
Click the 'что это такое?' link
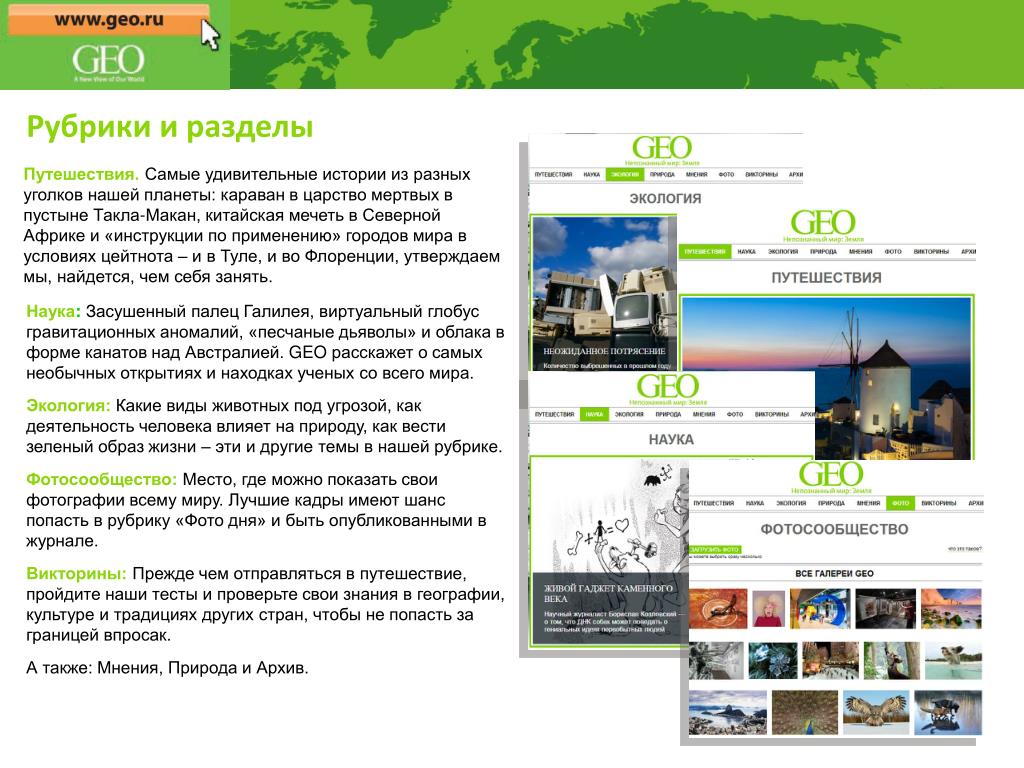click(x=965, y=549)
